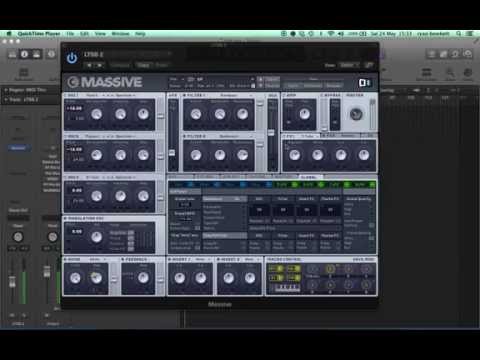Click the Noise Amp knob
The width and height of the screenshot is (480, 360).
tap(97, 278)
